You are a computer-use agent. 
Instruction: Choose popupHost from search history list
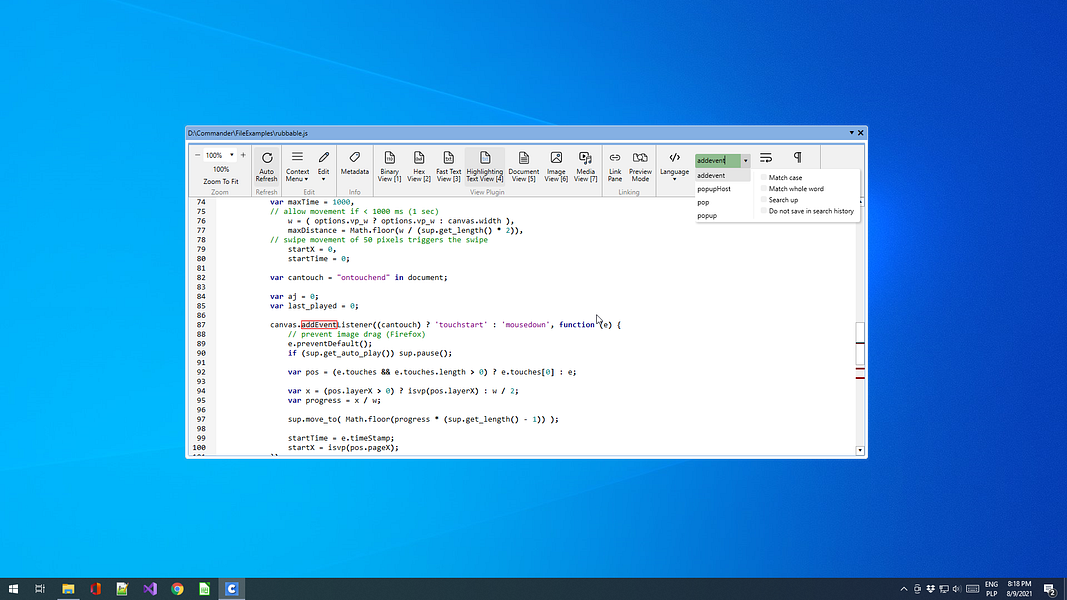[x=714, y=189]
